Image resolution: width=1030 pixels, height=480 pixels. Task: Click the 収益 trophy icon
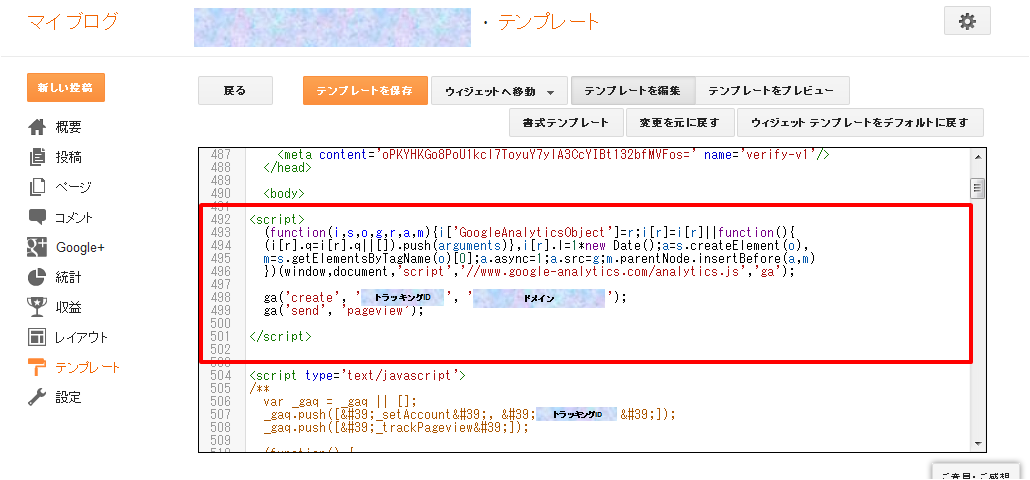click(37, 307)
